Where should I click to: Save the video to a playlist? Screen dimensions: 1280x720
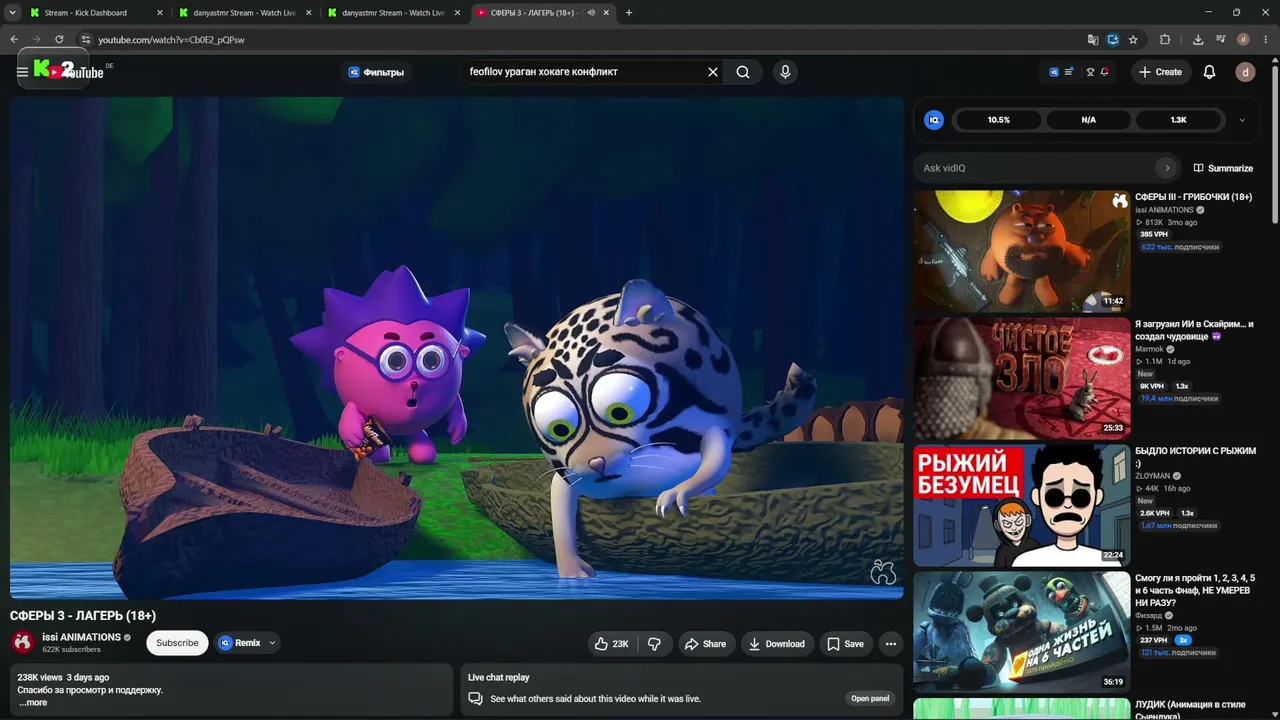[845, 644]
